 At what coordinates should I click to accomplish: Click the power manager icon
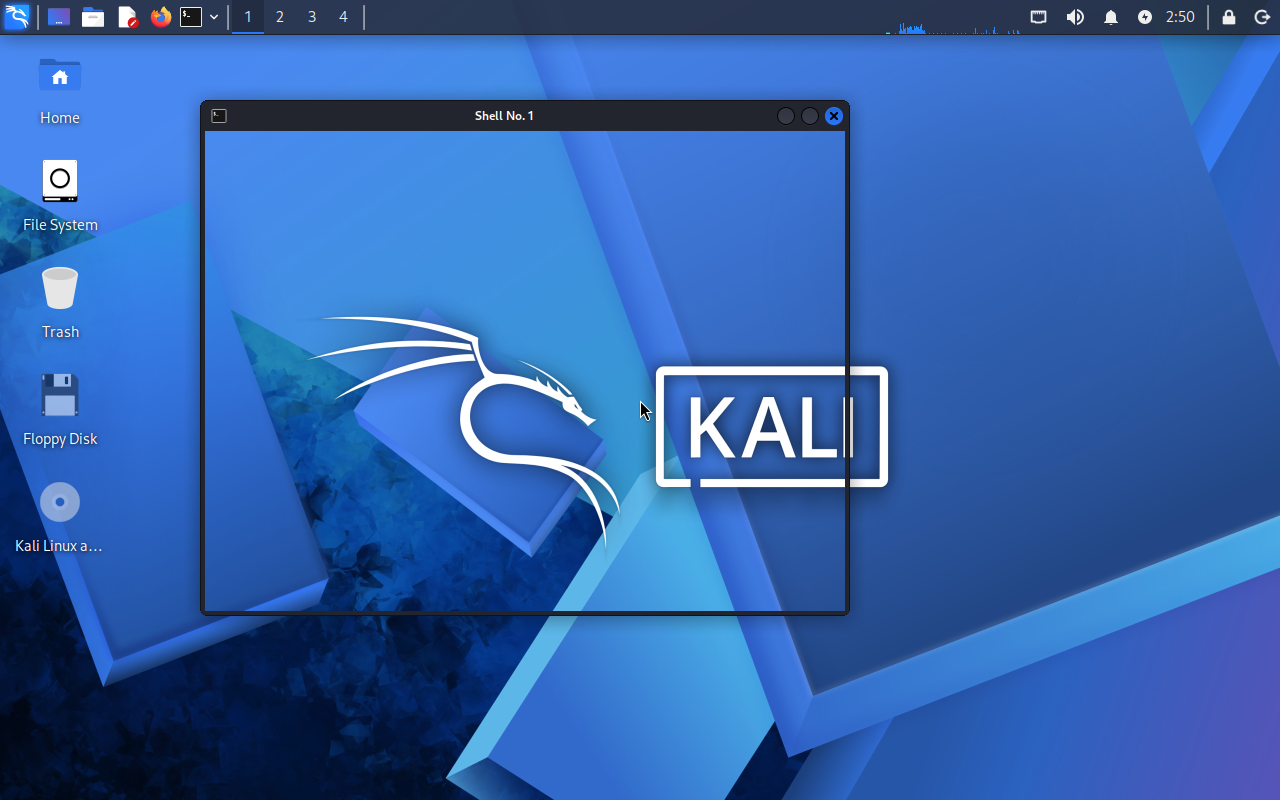pyautogui.click(x=1145, y=17)
